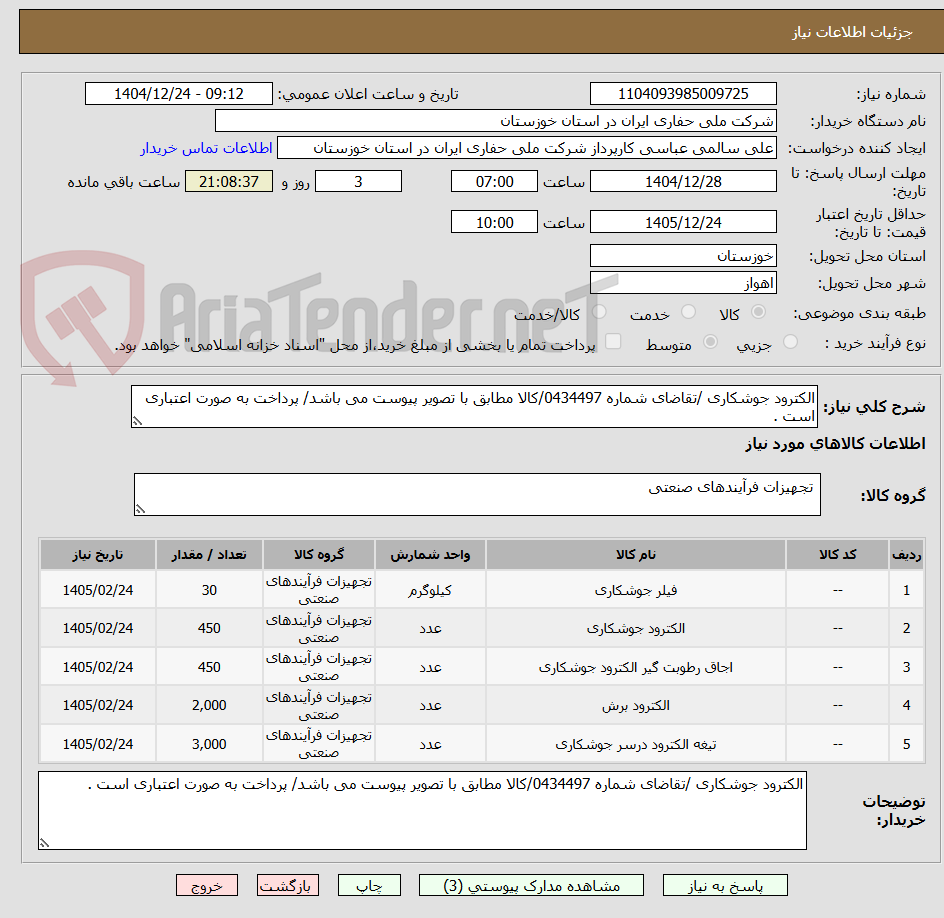Click the تاریخ نیاز column header
Viewport: 944px width, 918px height.
pos(98,554)
